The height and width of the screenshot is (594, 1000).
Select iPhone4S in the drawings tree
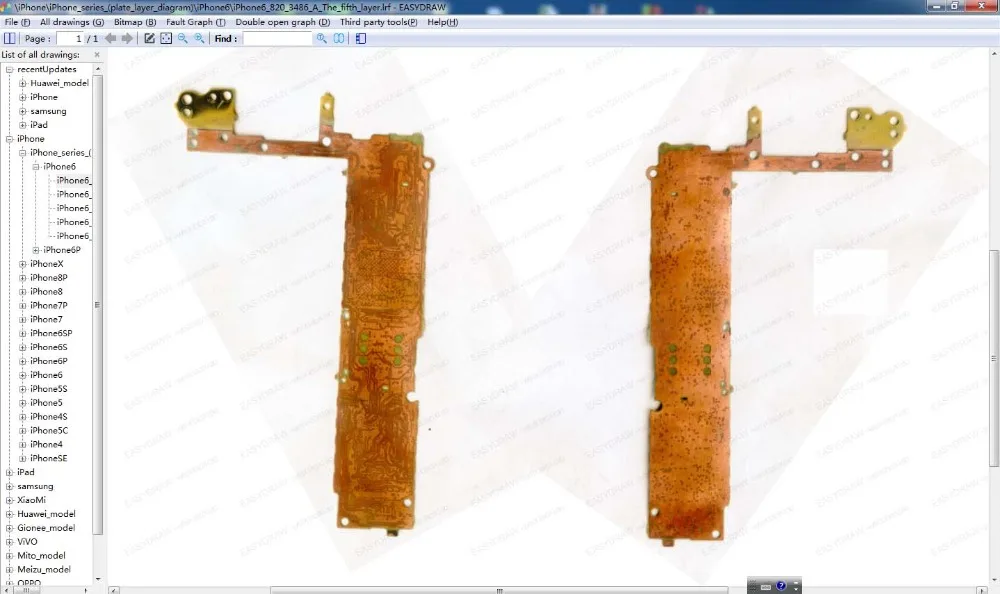tap(48, 417)
